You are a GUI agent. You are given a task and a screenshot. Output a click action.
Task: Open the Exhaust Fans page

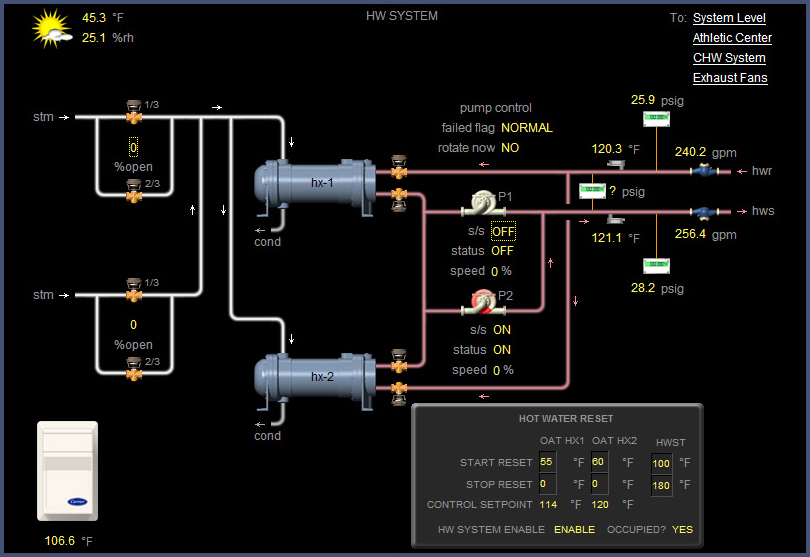click(x=730, y=78)
